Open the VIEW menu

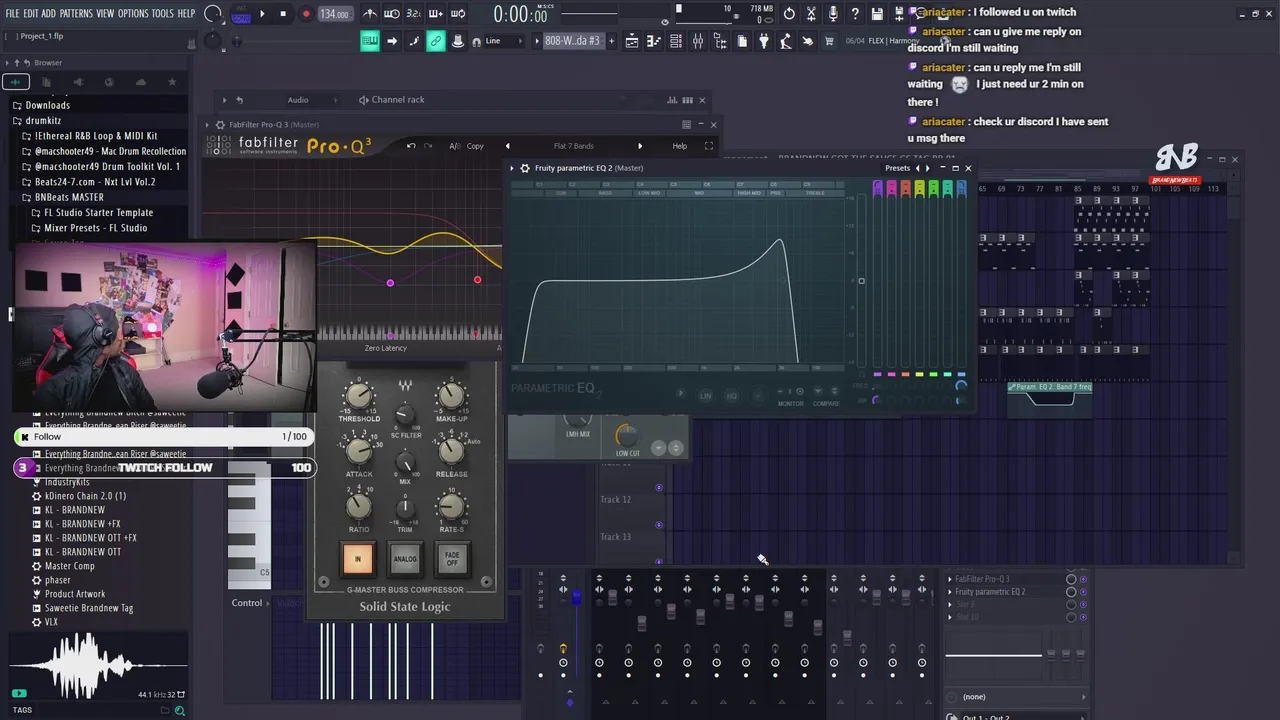pyautogui.click(x=105, y=14)
